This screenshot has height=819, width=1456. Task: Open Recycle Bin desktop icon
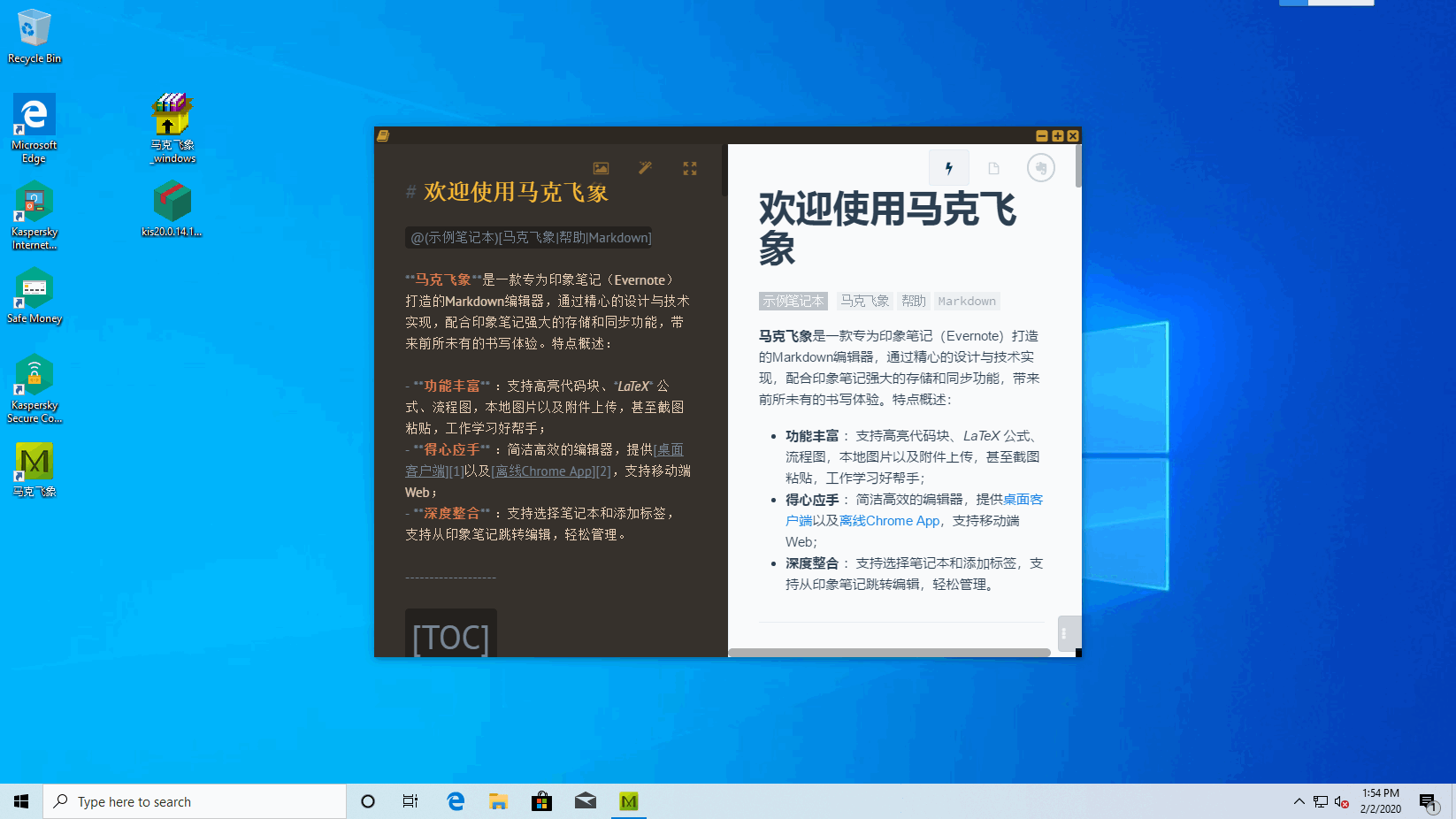pyautogui.click(x=34, y=36)
